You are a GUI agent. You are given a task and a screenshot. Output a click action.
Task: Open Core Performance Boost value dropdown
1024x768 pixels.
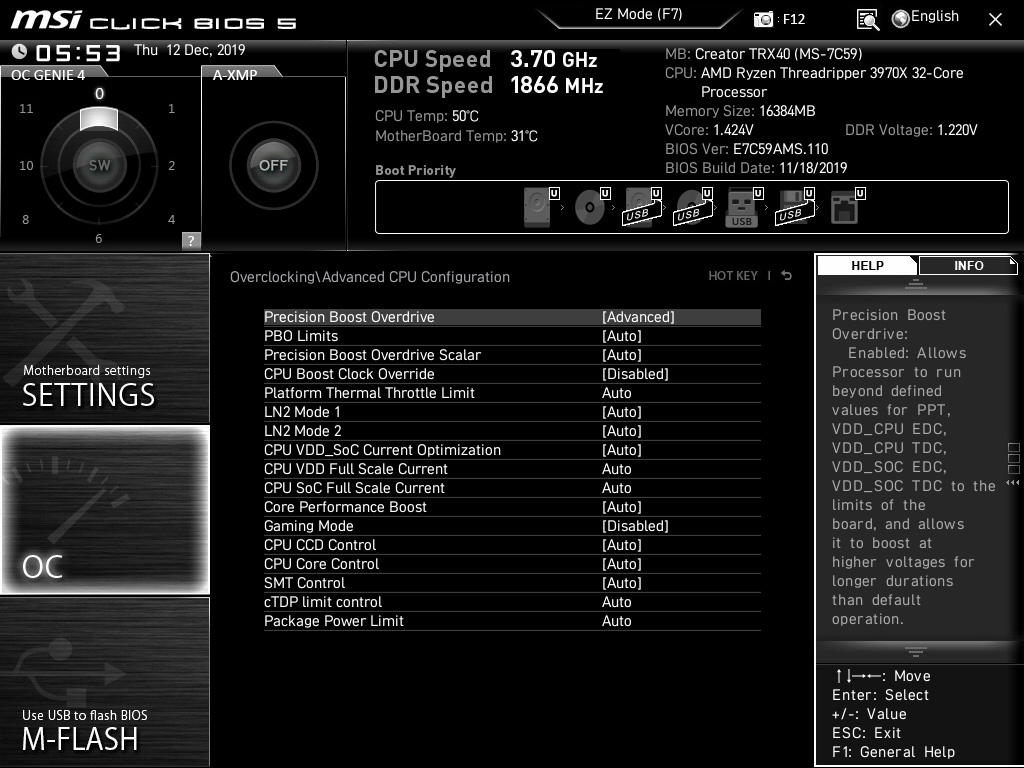point(621,507)
